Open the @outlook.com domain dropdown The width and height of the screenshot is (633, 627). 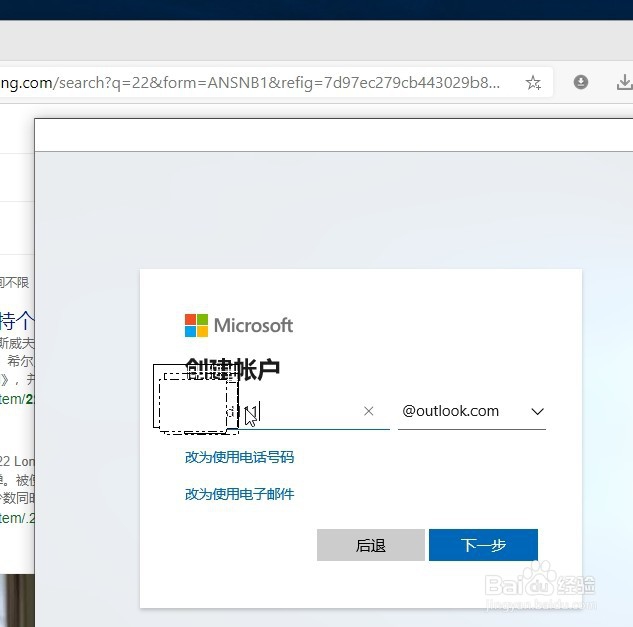[472, 411]
